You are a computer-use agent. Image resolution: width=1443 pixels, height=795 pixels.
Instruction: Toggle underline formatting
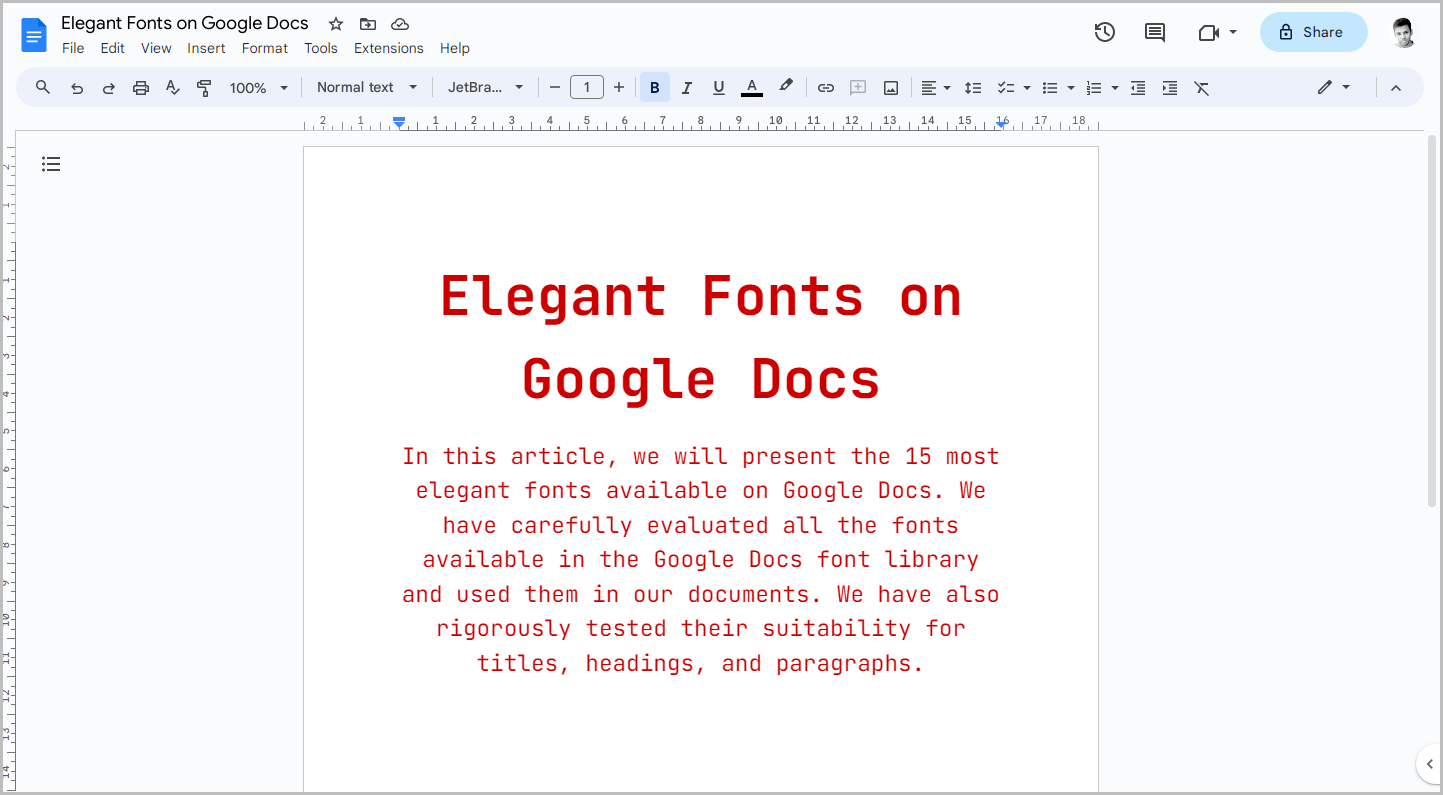coord(718,87)
